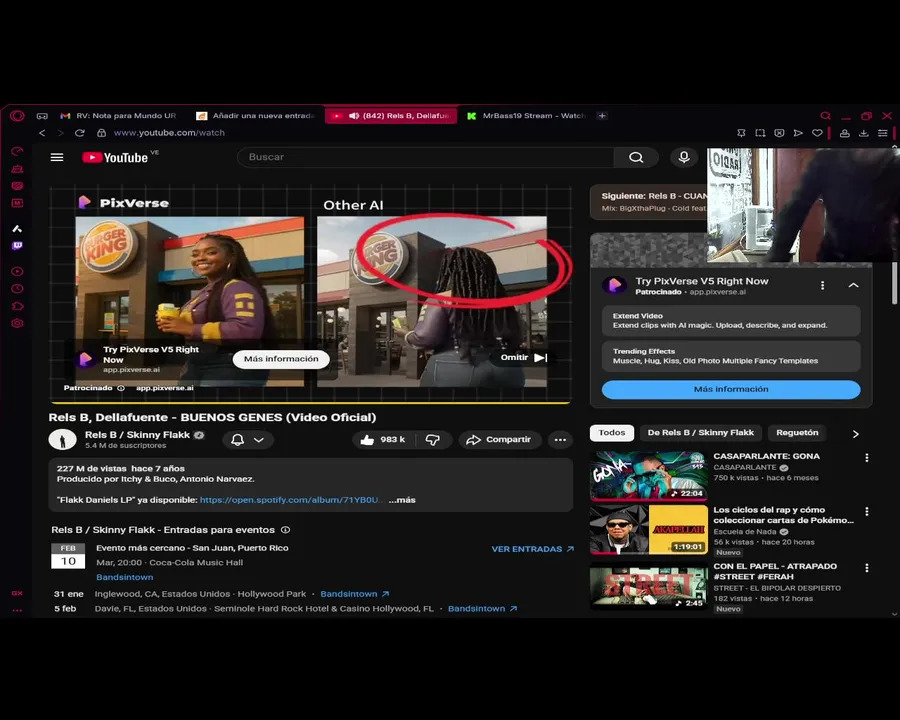The height and width of the screenshot is (720, 900).
Task: Switch to Añadir una nueva entrada tab
Action: pyautogui.click(x=256, y=115)
